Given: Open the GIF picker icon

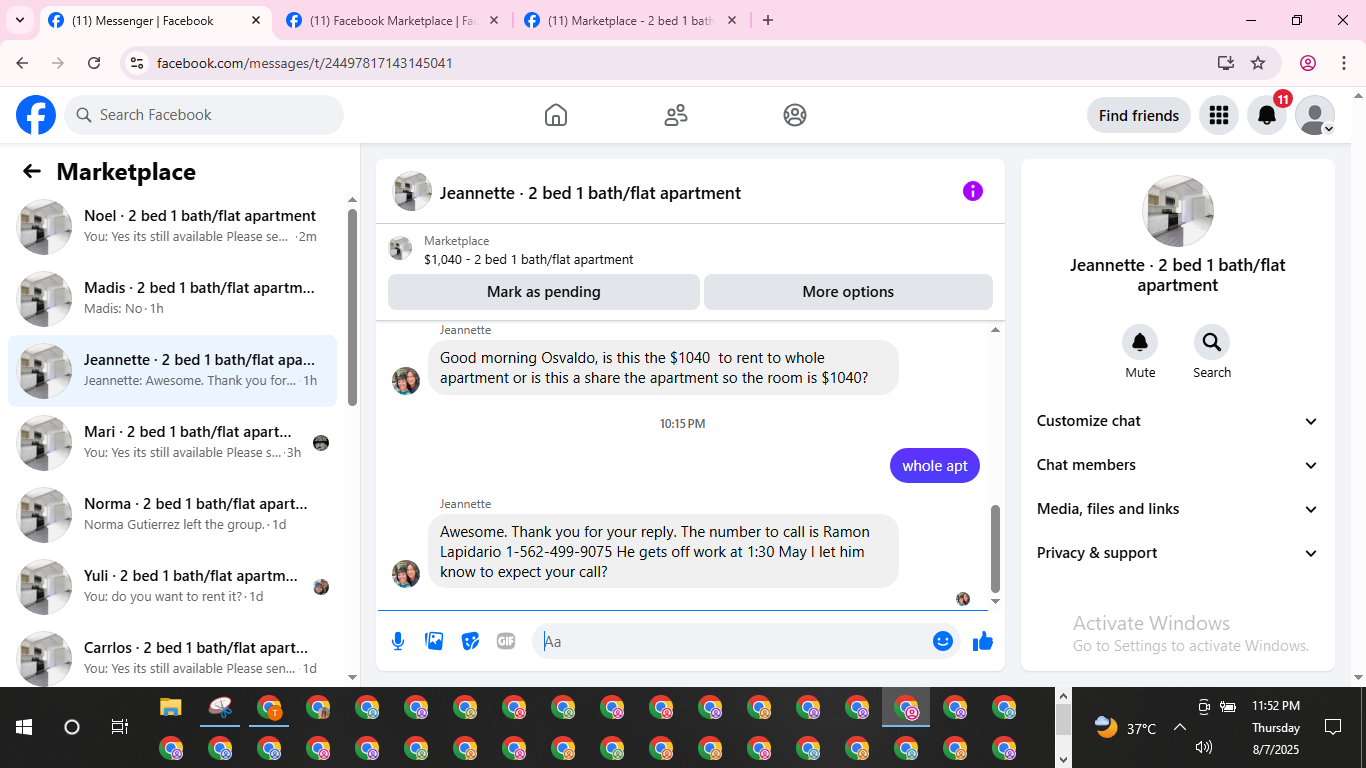Looking at the screenshot, I should point(506,641).
